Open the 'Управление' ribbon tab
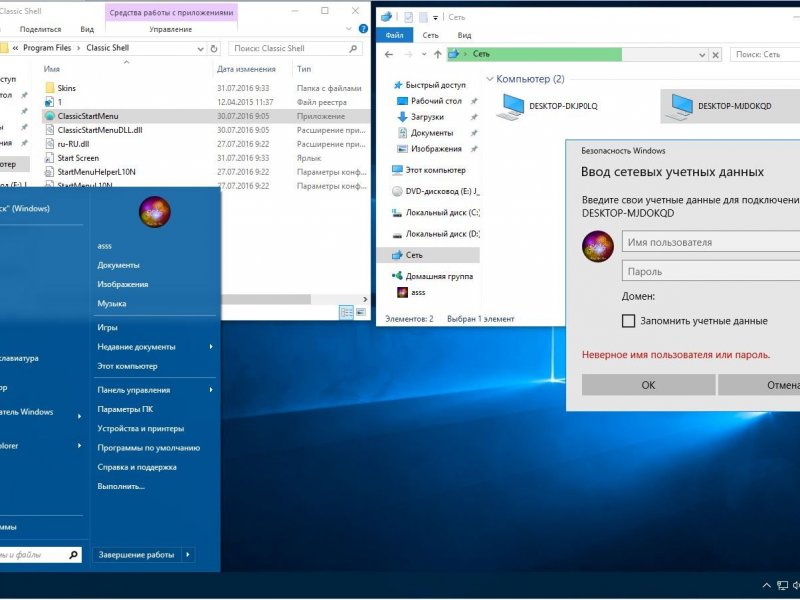This screenshot has height=600, width=800. coord(171,29)
